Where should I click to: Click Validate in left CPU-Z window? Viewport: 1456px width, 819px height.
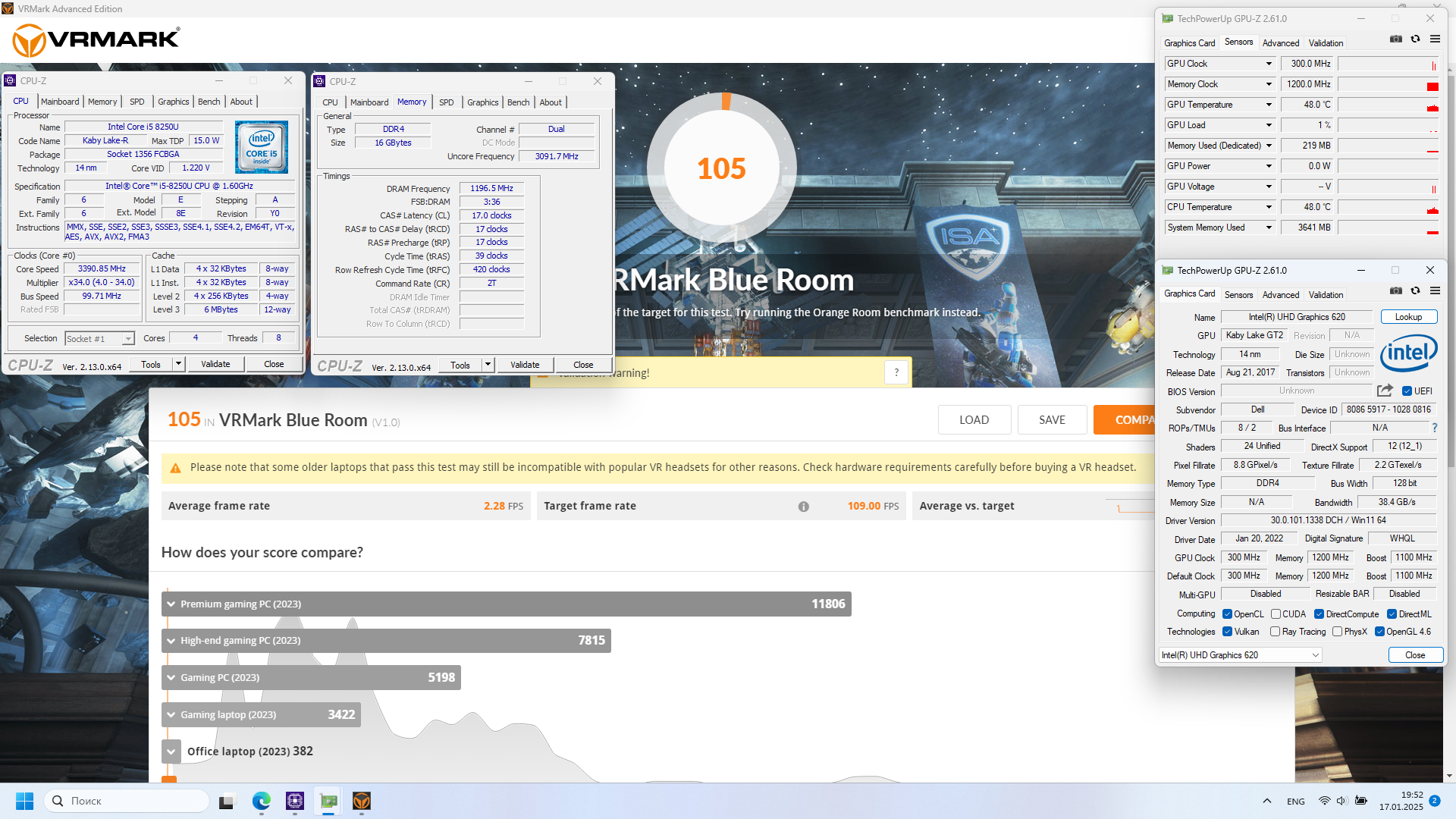pos(215,364)
